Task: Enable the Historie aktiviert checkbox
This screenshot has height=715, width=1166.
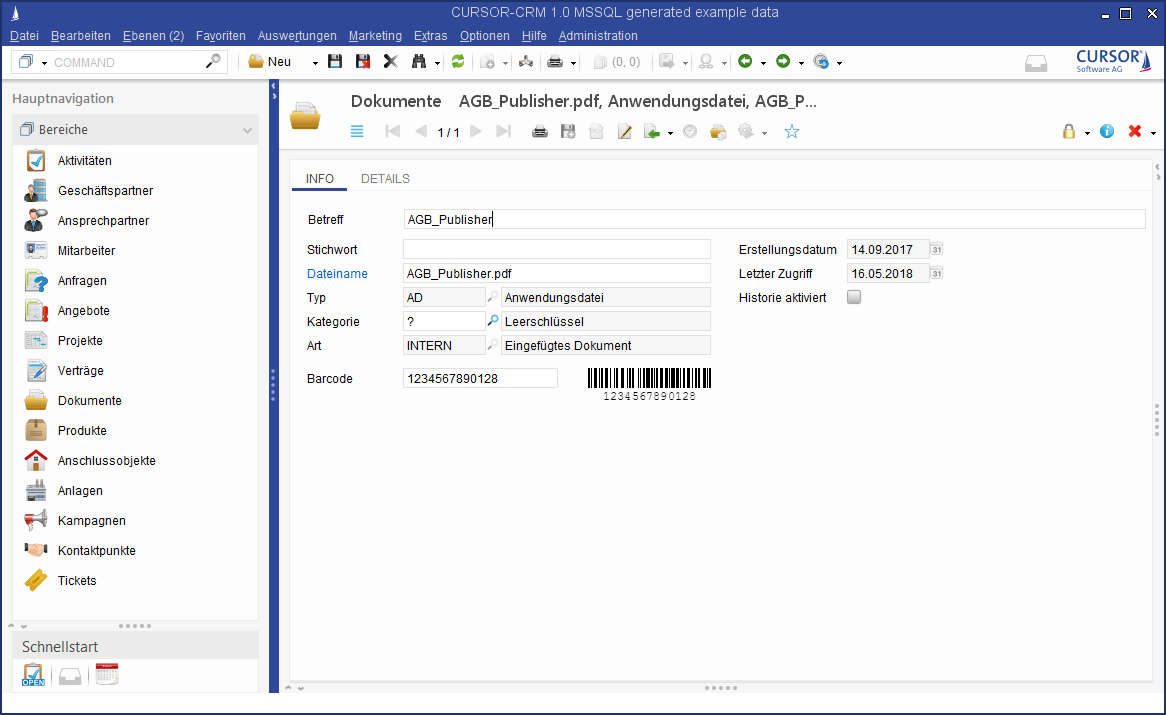Action: point(854,297)
